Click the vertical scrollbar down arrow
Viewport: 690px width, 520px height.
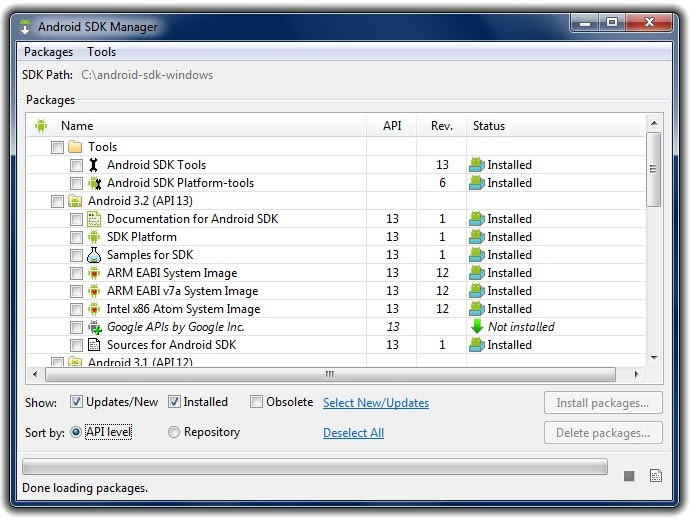click(654, 358)
